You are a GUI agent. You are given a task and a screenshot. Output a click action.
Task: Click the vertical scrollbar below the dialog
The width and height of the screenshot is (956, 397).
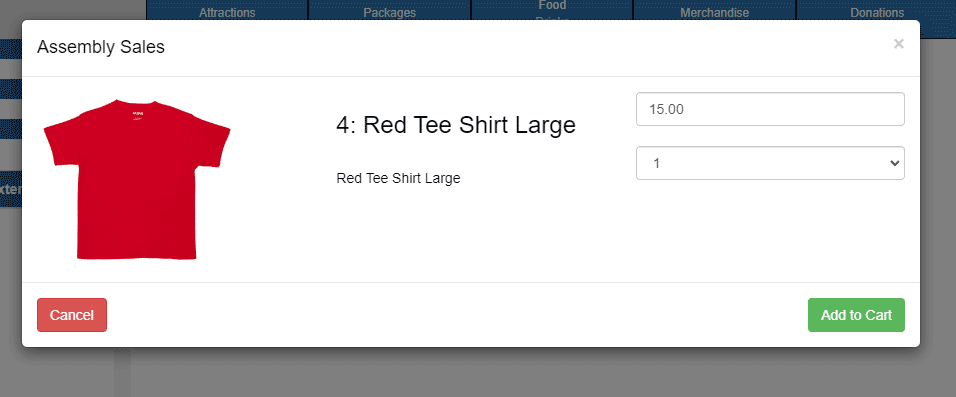122,372
